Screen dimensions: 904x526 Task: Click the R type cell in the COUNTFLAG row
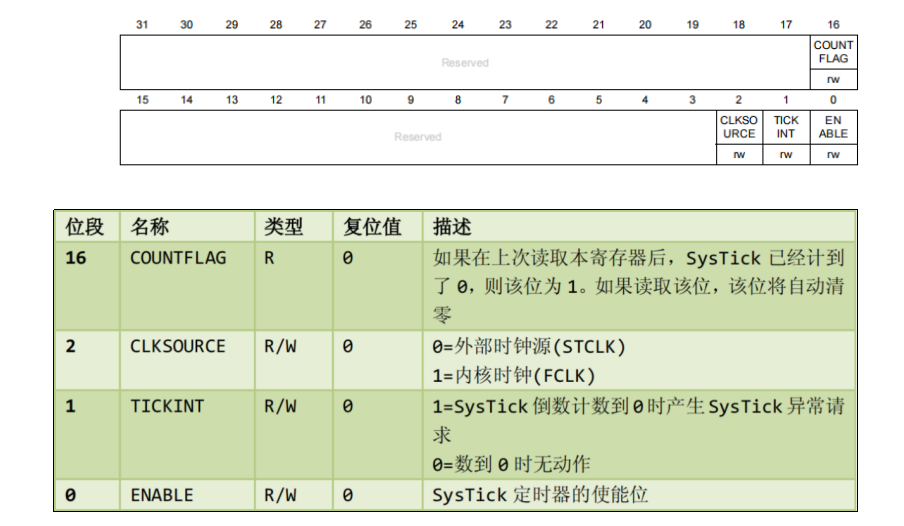click(x=269, y=258)
